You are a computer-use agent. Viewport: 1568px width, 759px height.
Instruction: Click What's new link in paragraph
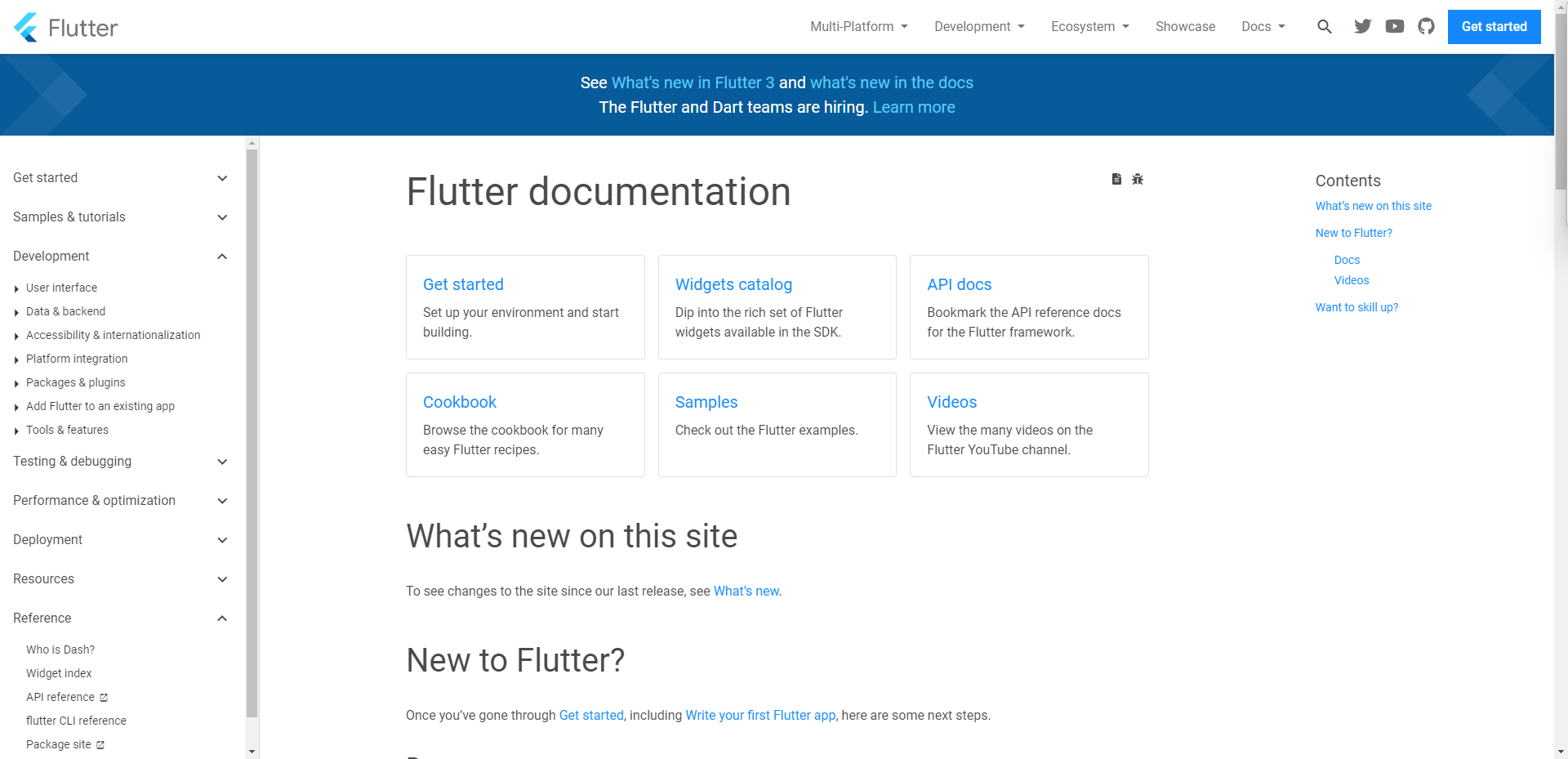(x=746, y=591)
